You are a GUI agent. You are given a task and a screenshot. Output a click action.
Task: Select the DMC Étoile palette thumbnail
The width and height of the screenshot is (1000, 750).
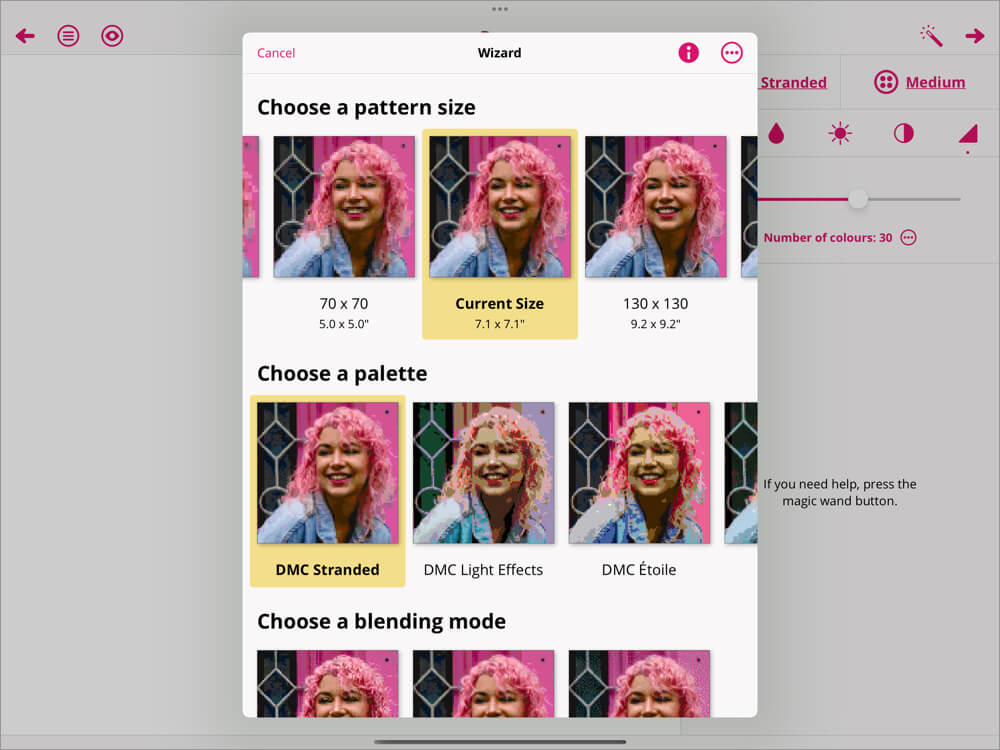pos(639,471)
